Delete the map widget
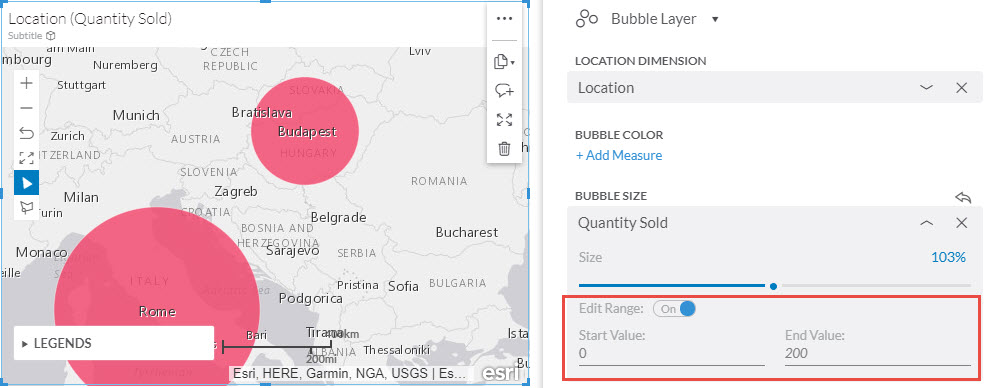985x388 pixels. 504,149
